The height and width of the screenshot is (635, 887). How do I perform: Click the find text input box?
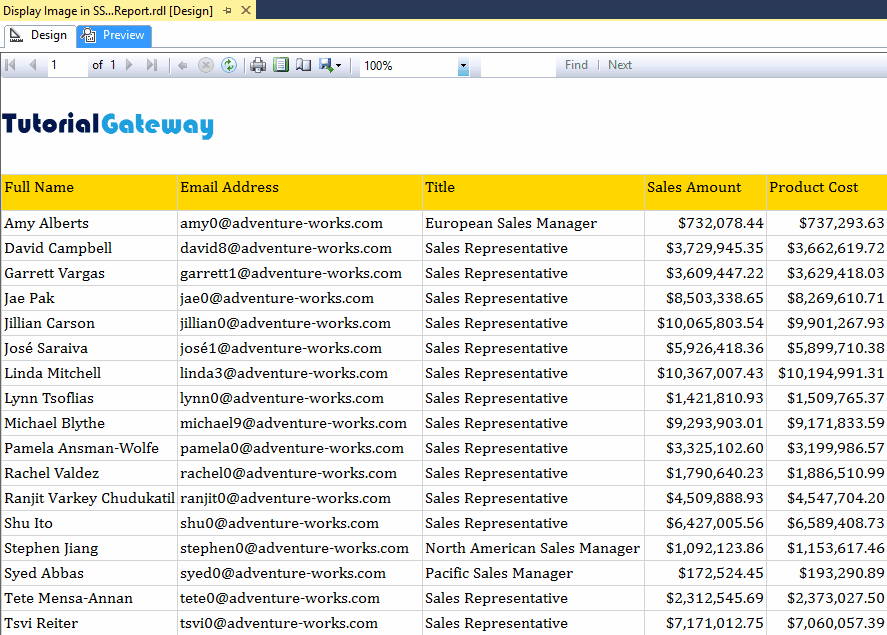[517, 65]
